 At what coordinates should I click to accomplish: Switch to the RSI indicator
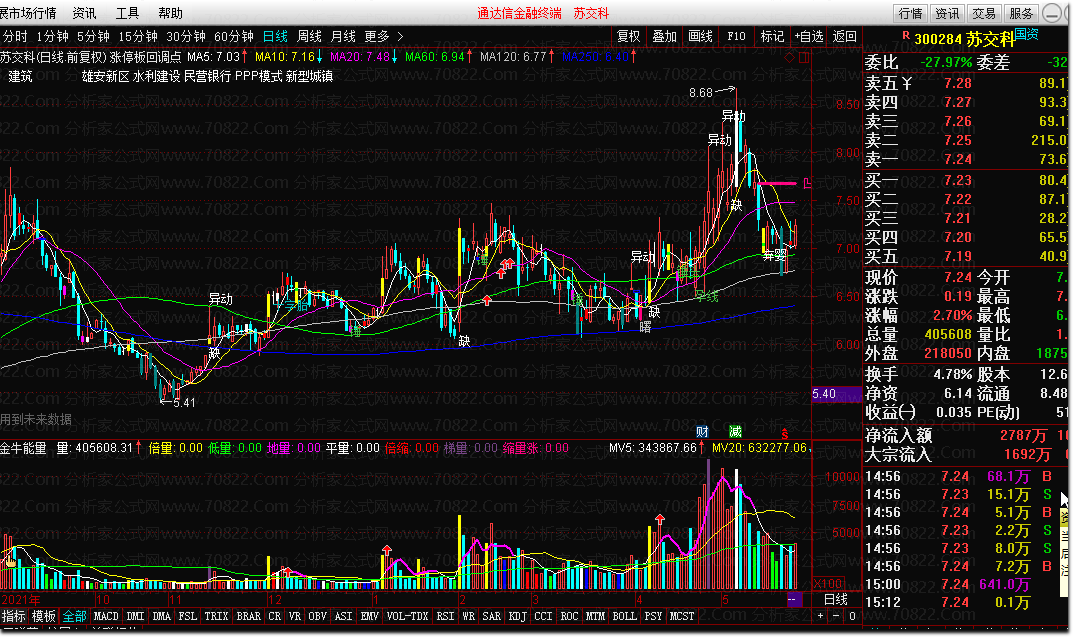(445, 616)
